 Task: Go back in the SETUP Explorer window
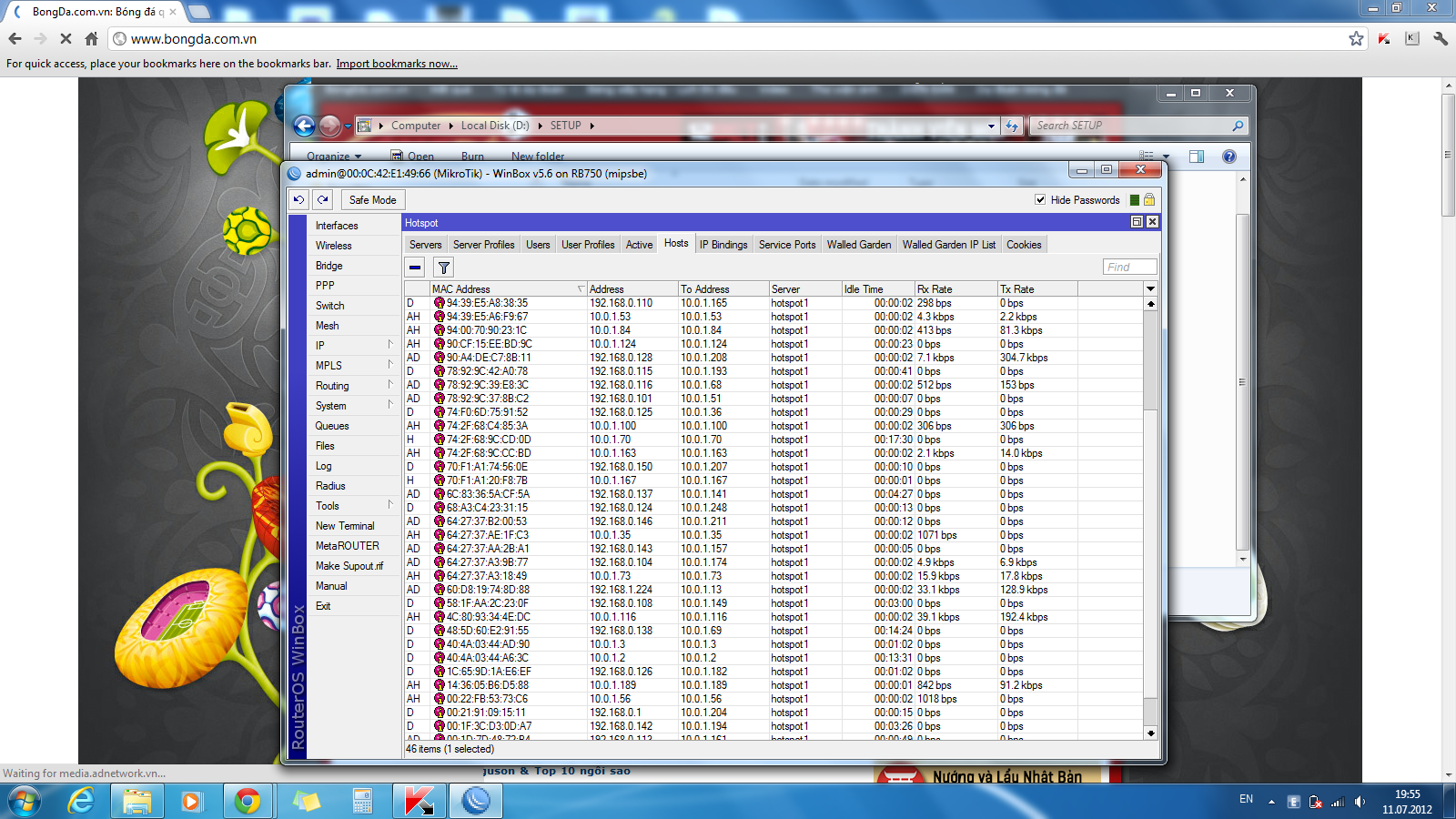coord(305,126)
